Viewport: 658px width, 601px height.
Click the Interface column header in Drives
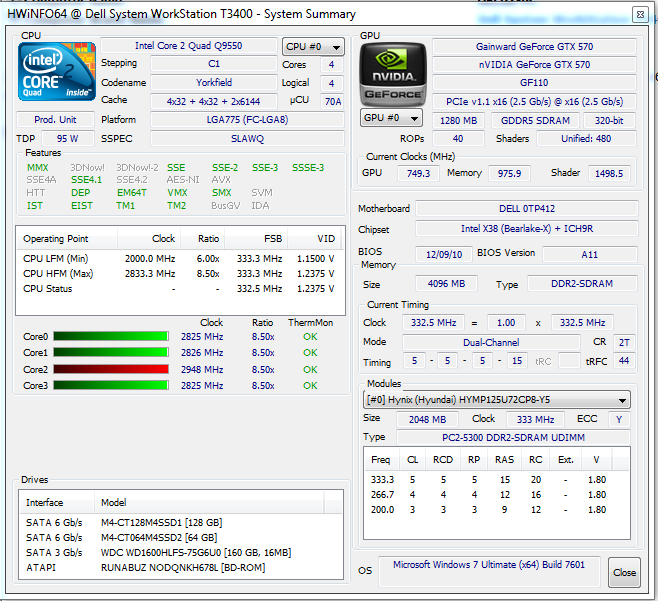pos(57,503)
